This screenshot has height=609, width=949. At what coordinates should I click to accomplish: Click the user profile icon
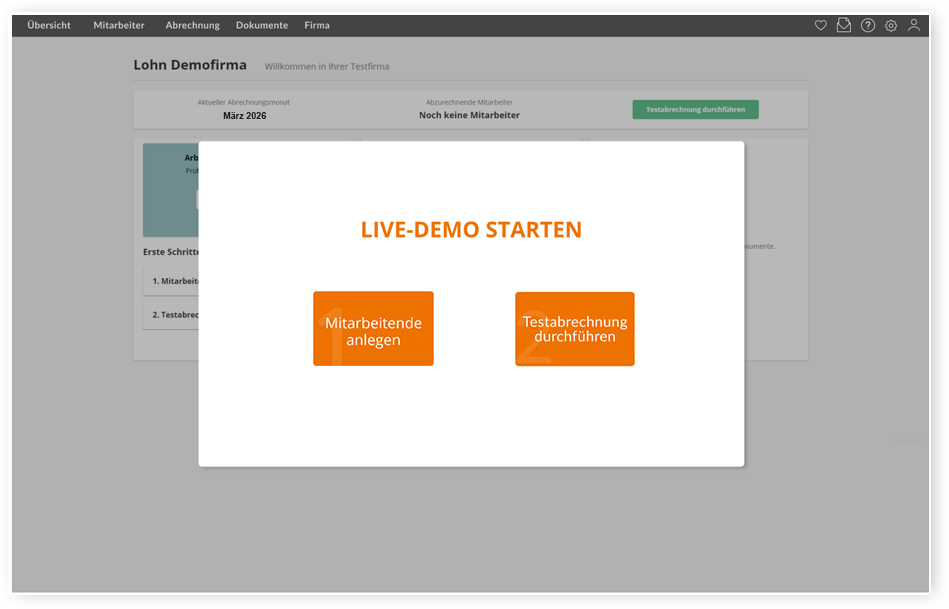tap(914, 26)
